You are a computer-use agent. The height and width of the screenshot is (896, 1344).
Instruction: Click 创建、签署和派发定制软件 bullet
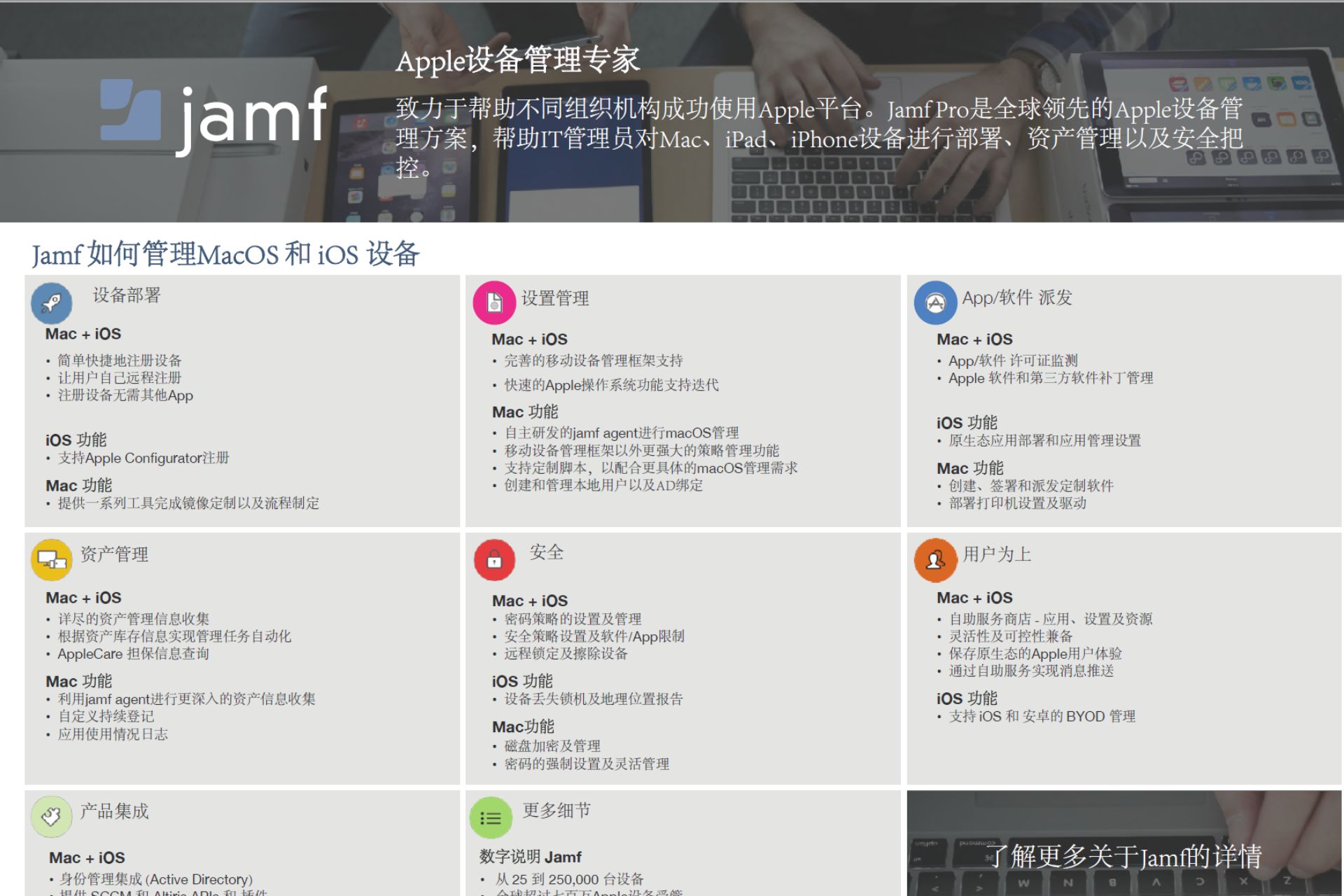[x=1031, y=486]
